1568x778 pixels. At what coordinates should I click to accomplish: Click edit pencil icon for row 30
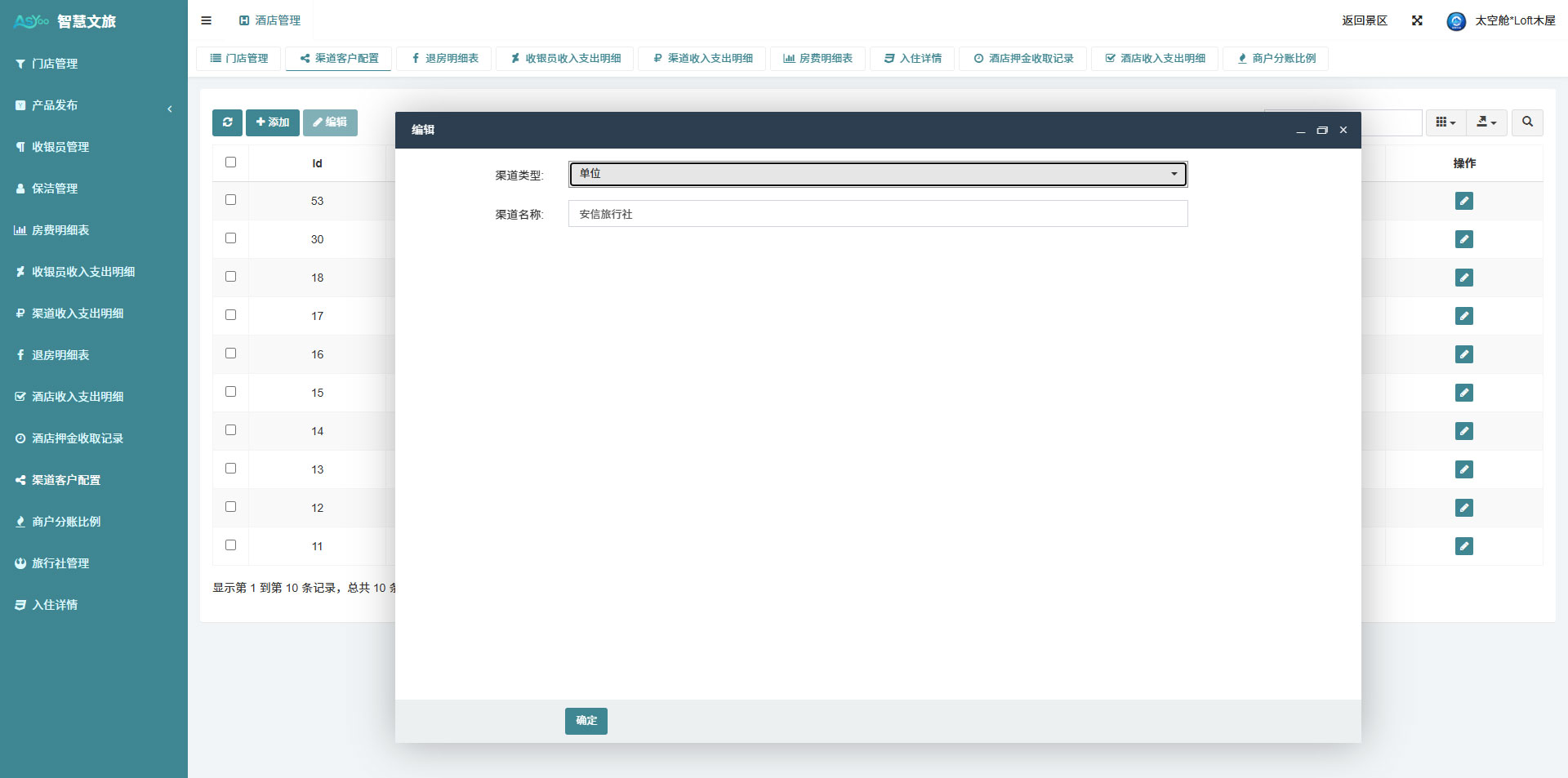1464,239
